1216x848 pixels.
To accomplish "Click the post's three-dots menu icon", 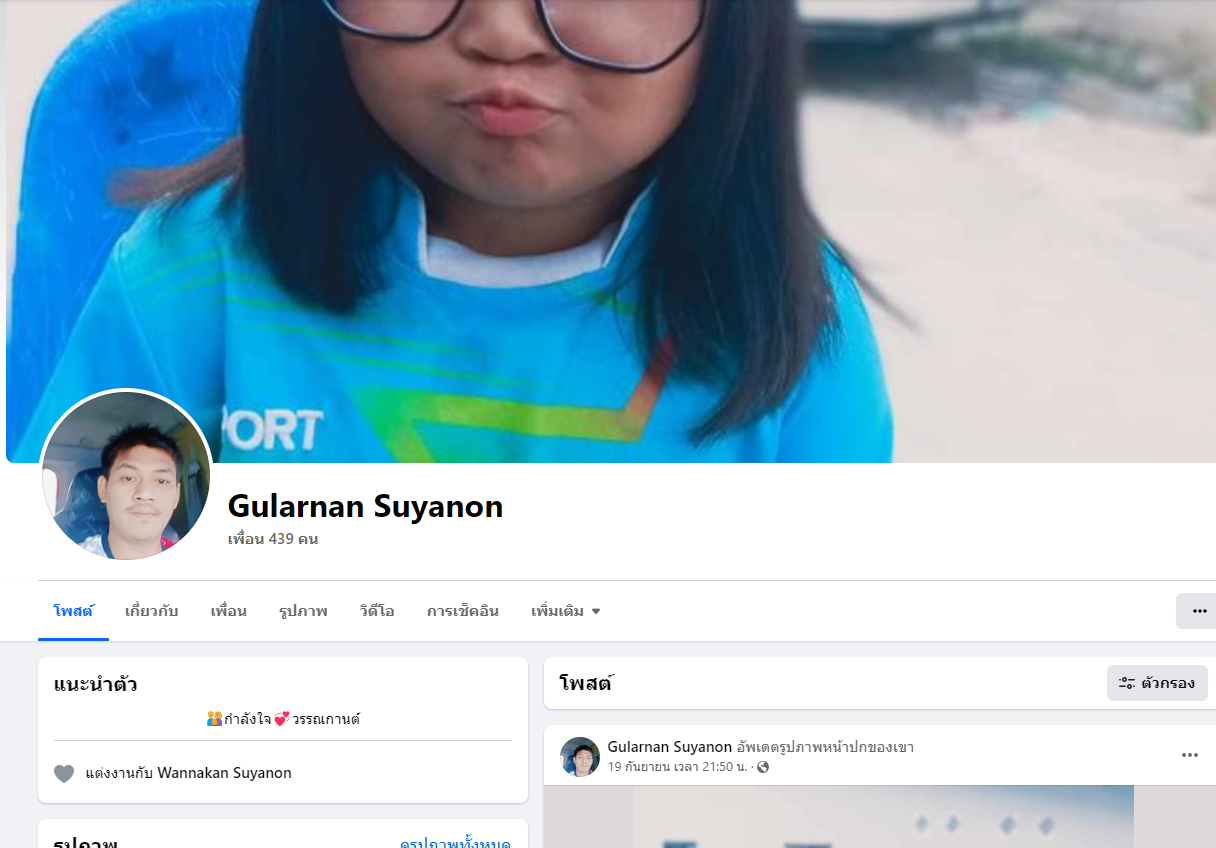I will [x=1190, y=755].
